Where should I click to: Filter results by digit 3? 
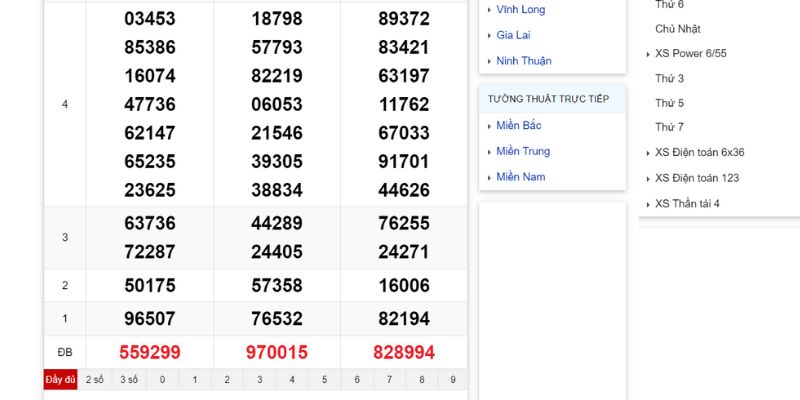pyautogui.click(x=259, y=380)
